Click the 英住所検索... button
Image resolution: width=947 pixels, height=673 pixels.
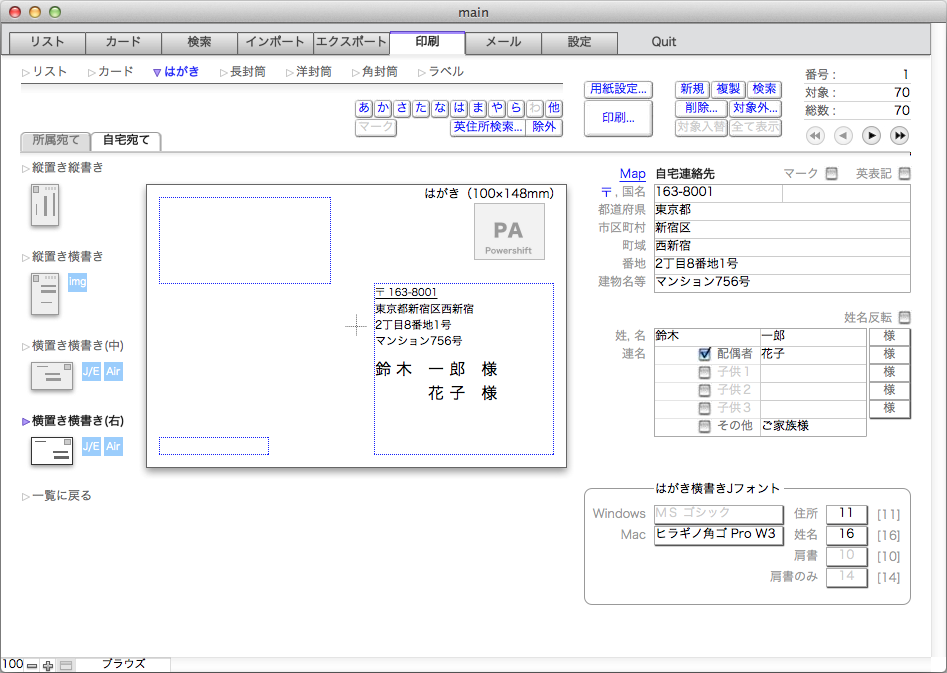pos(488,127)
